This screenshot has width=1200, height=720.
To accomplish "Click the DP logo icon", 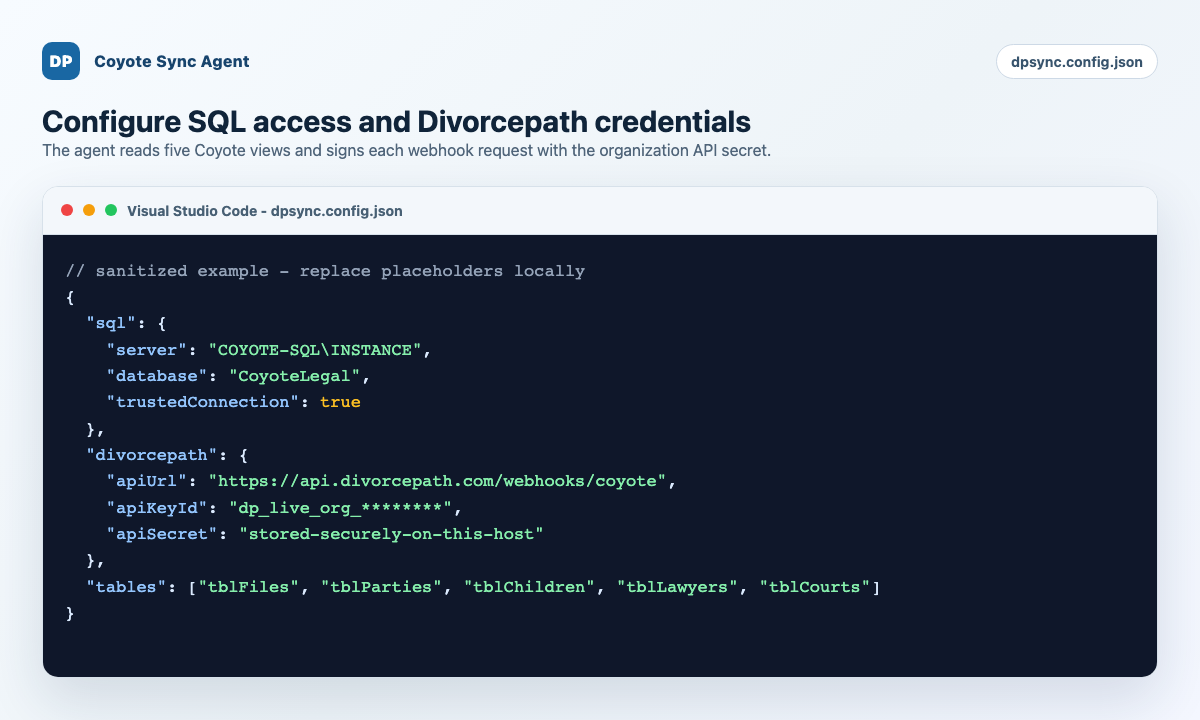I will click(61, 61).
